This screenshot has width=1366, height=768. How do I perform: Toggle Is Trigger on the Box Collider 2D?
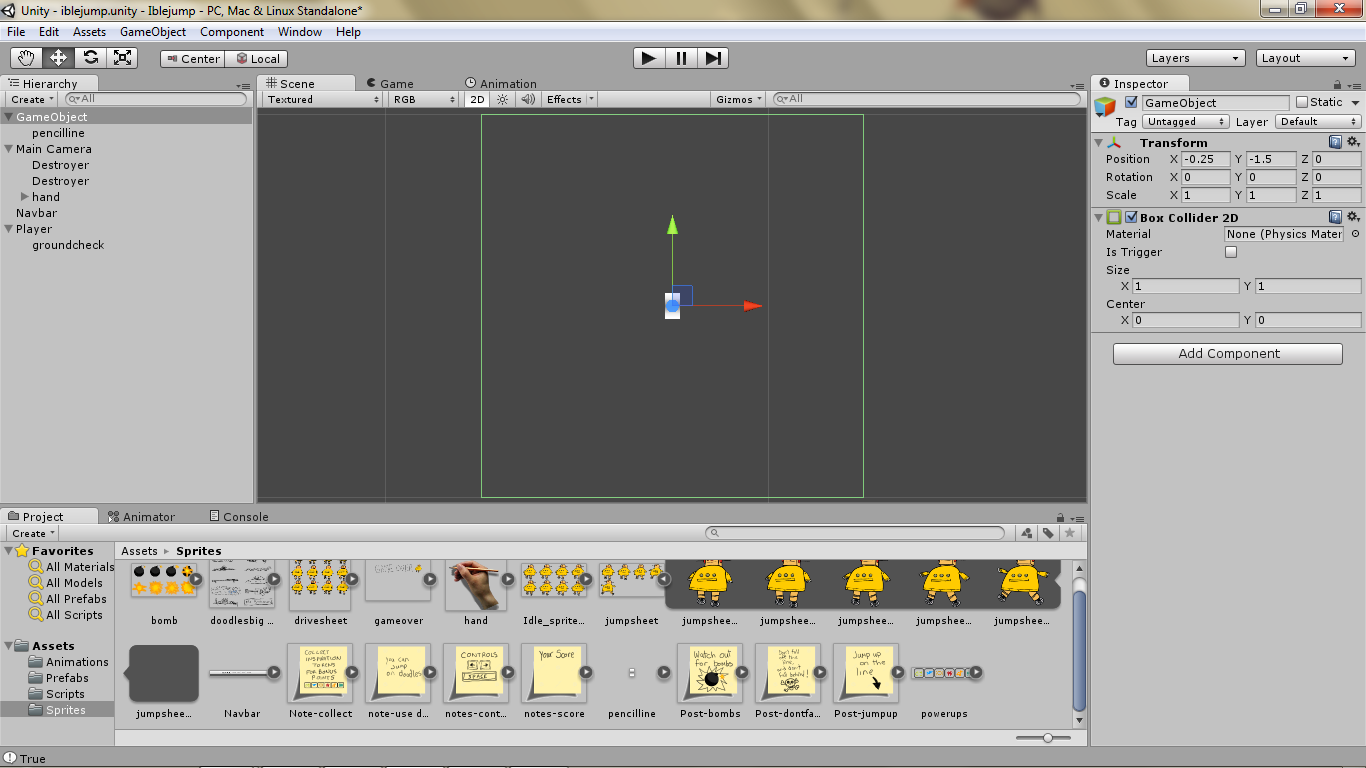1231,252
